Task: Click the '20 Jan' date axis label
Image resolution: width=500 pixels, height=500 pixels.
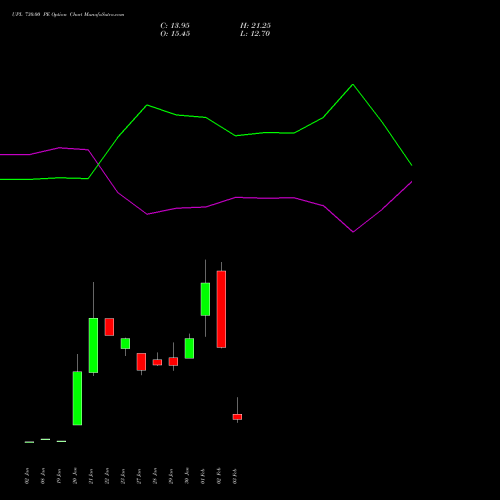Action: tap(75, 476)
